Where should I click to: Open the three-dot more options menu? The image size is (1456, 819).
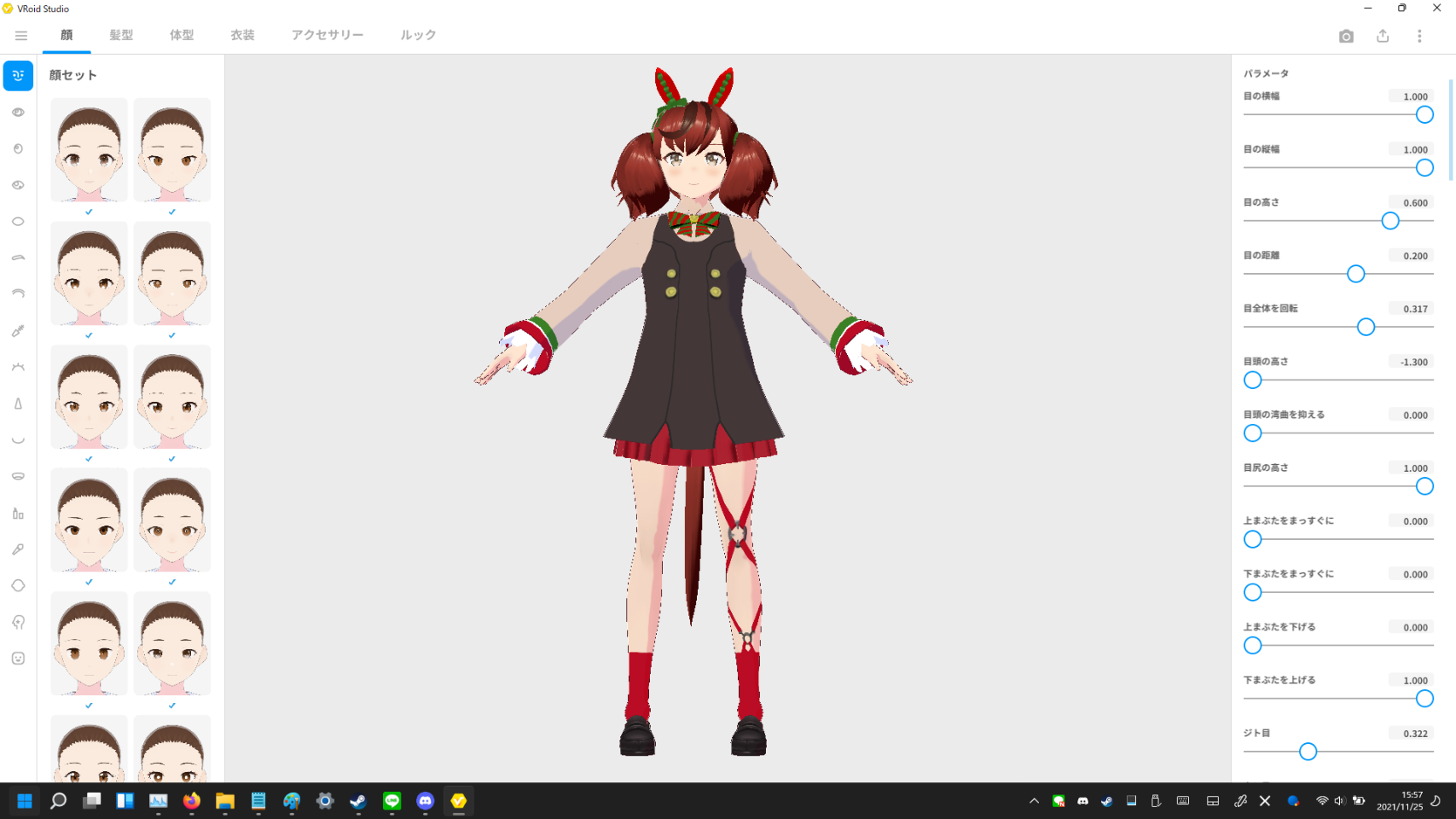click(1419, 36)
